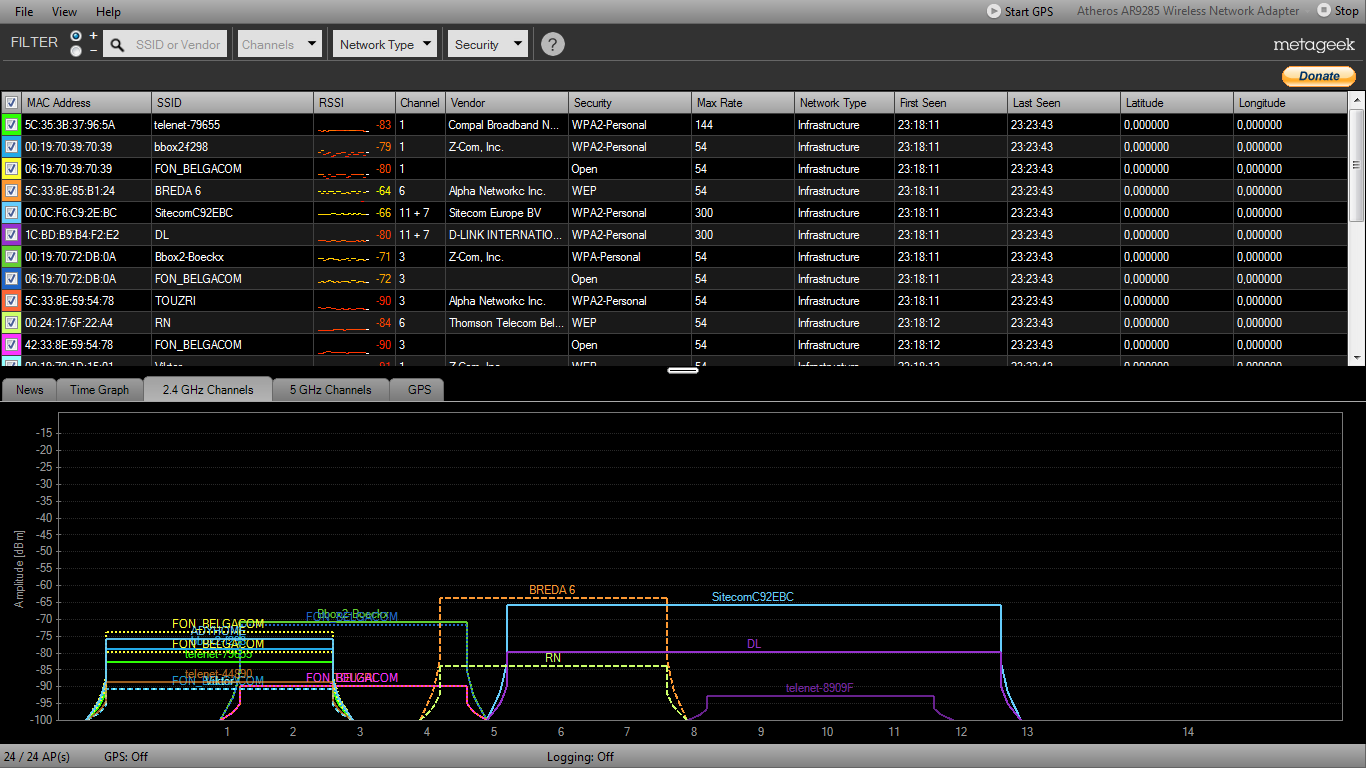This screenshot has width=1366, height=768.
Task: Click the Start GPS button label
Action: tap(1029, 12)
